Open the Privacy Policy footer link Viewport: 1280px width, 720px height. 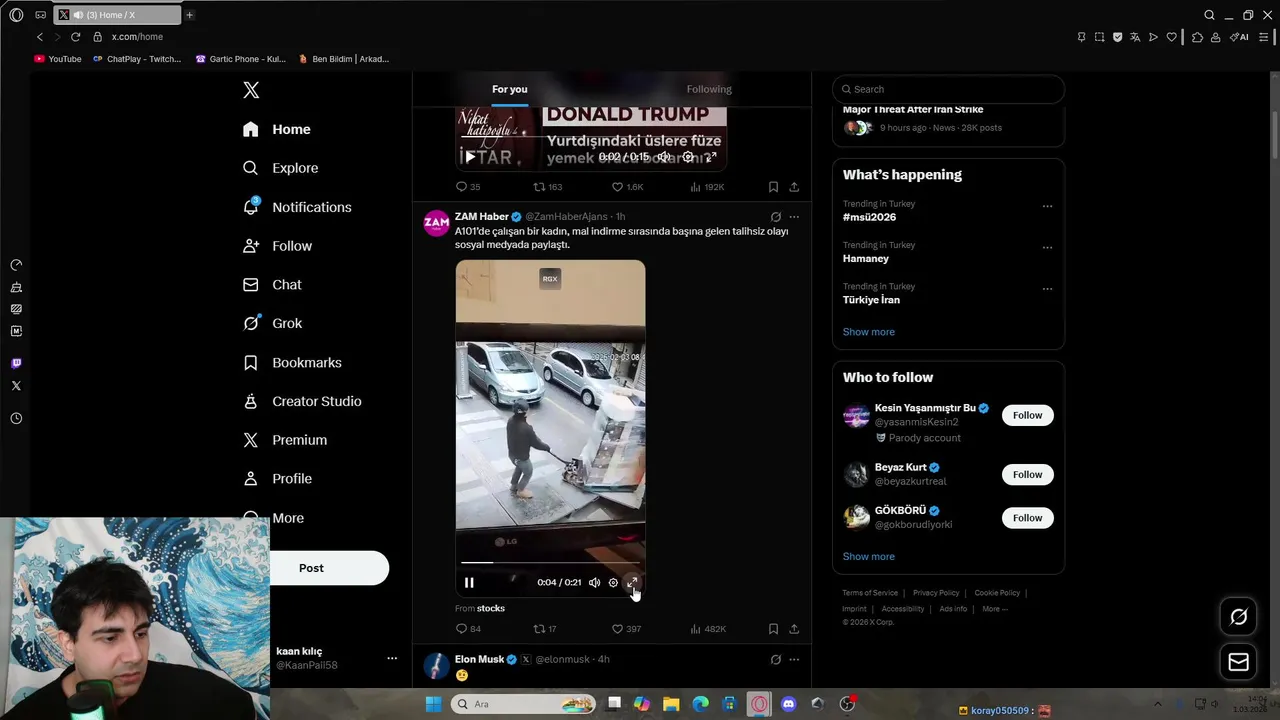935,593
